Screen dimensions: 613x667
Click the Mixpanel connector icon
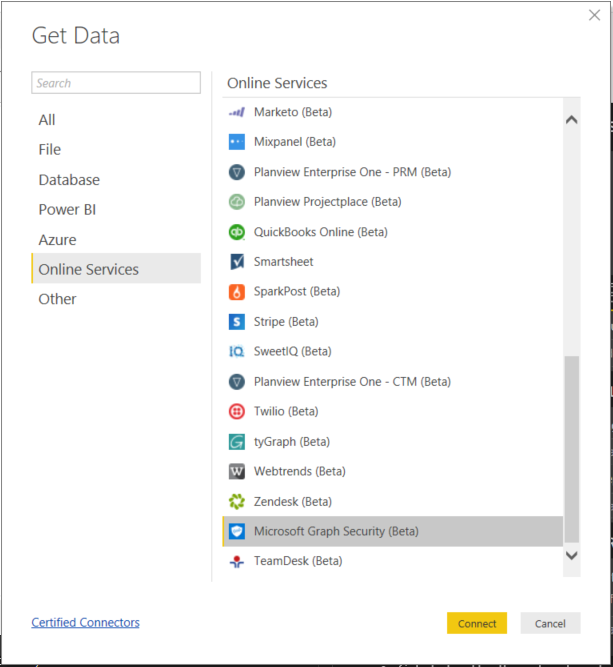pos(237,142)
